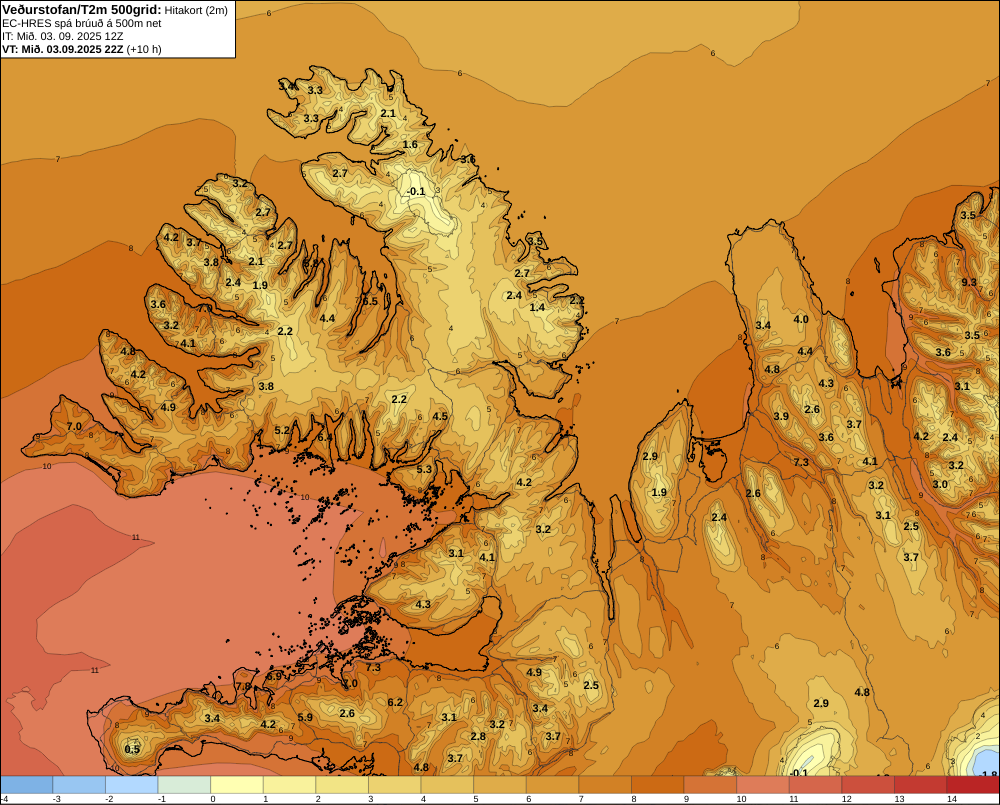This screenshot has height=805, width=1000.
Task: Pick the darkest blue legend swatch between -4 and -3
Action: point(27,785)
